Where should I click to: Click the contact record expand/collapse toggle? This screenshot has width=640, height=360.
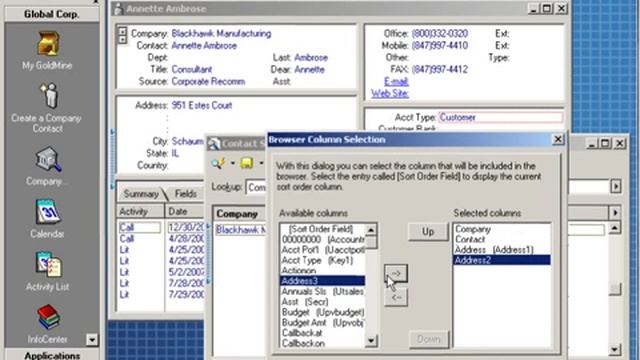(x=122, y=35)
